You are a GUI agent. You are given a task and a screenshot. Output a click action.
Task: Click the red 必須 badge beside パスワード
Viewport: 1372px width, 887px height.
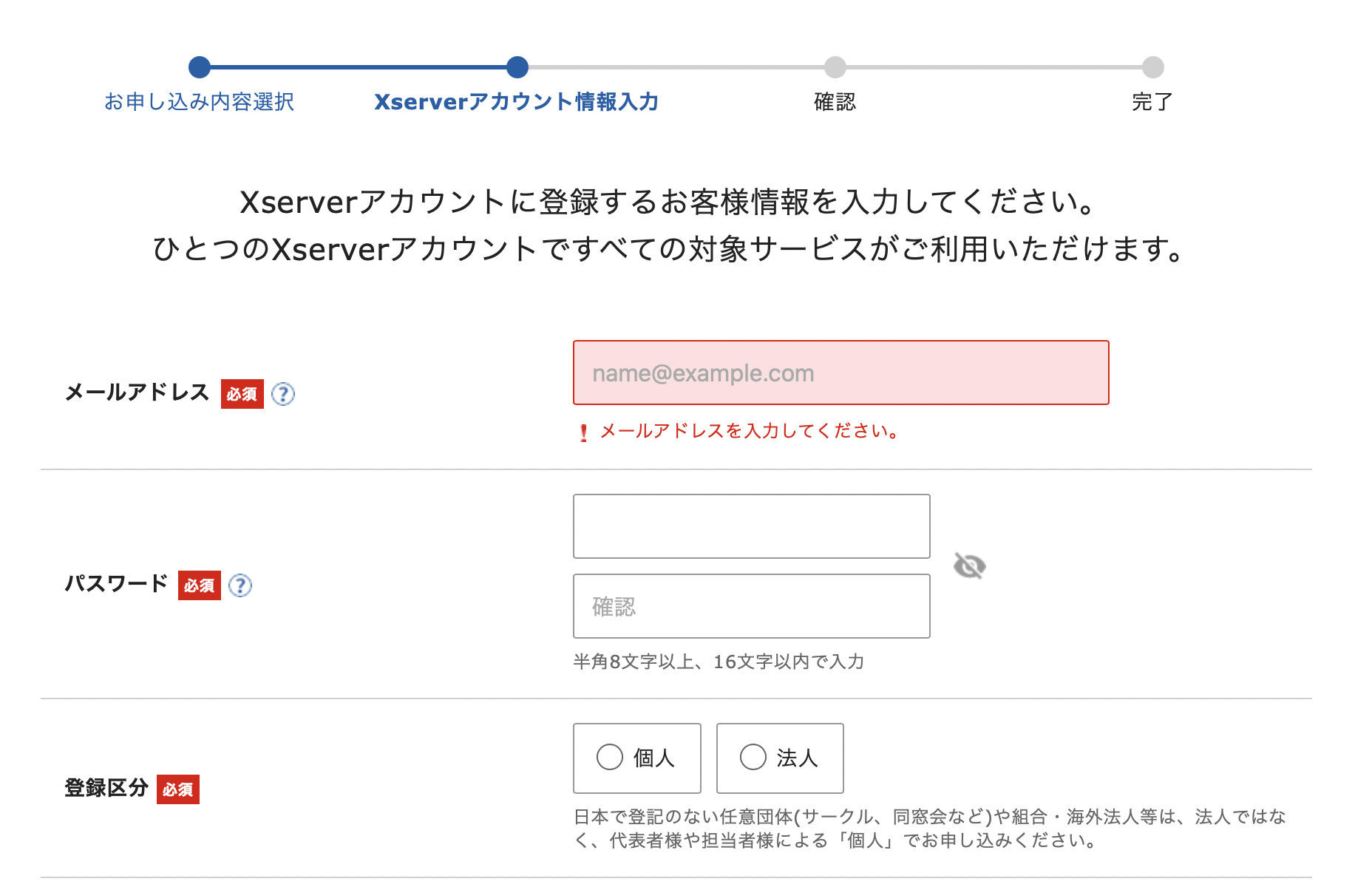[x=200, y=585]
